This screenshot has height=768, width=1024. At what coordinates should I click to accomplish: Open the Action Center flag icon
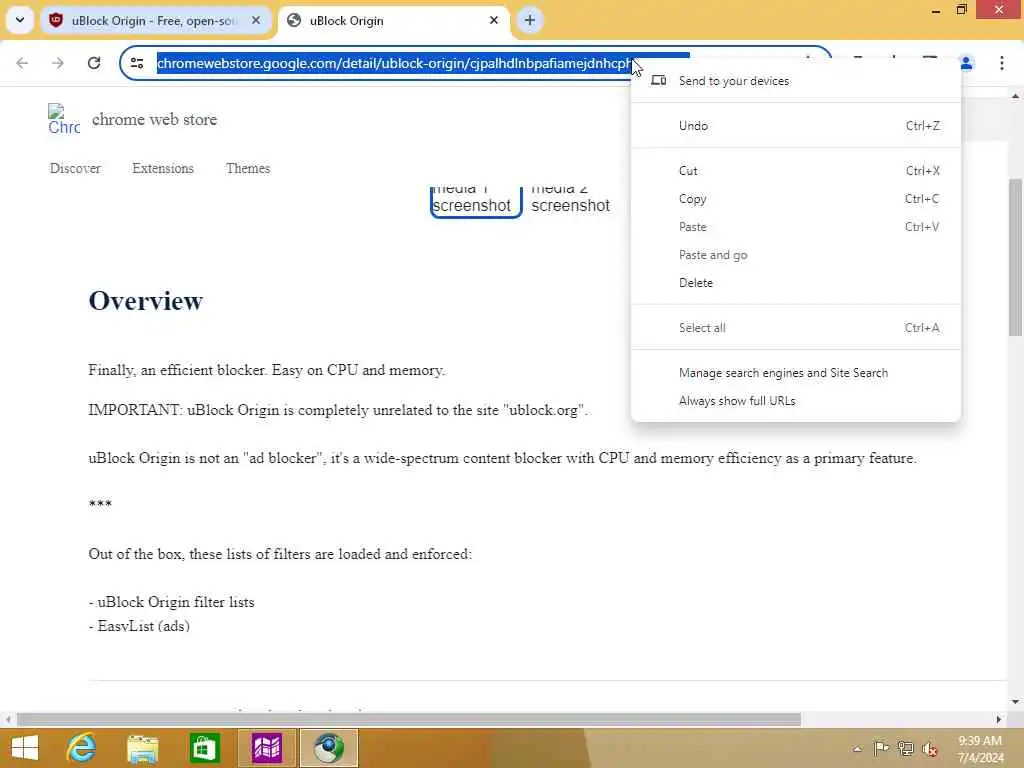[881, 748]
